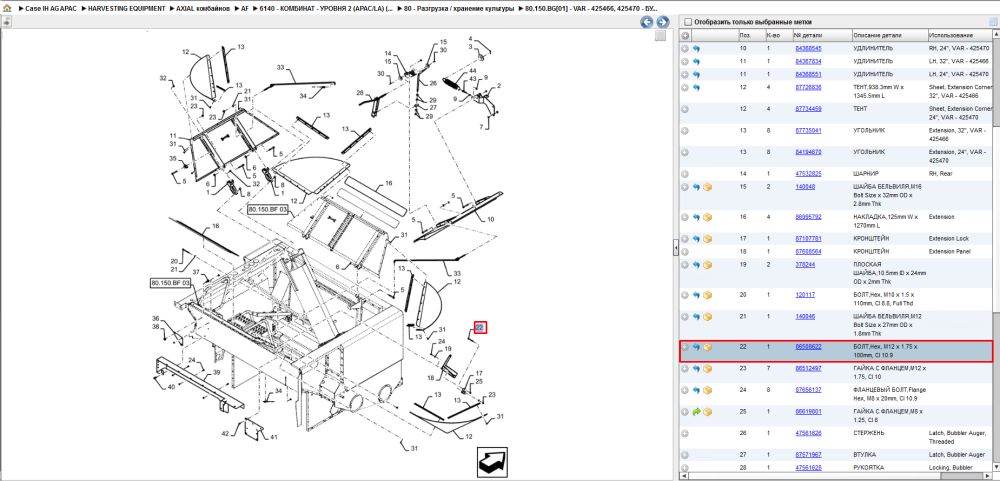This screenshot has height=481, width=1000.
Task: Click blue arrow icon in row 84368551
Action: (x=696, y=74)
